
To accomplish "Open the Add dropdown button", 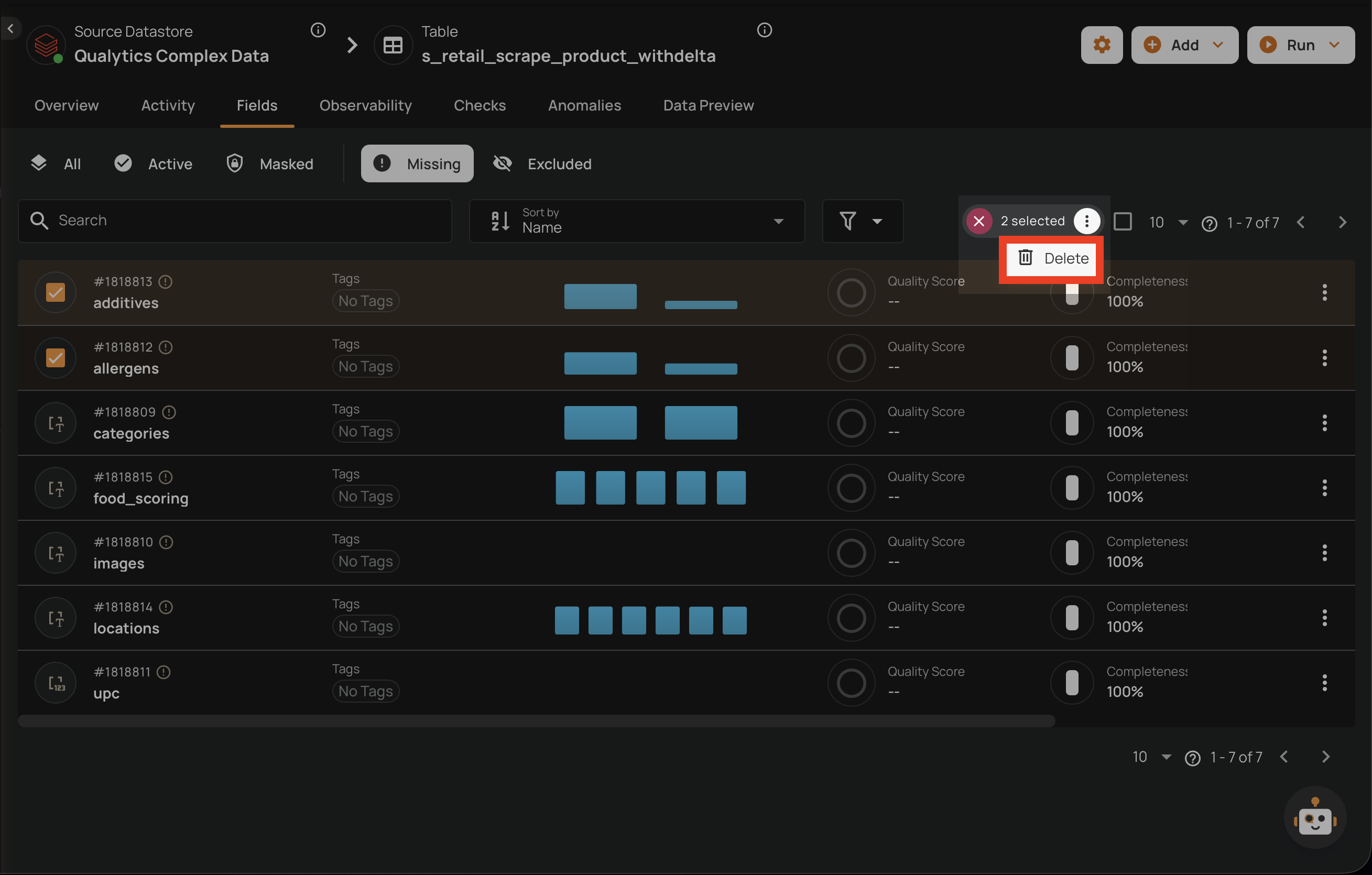I will [x=1184, y=45].
